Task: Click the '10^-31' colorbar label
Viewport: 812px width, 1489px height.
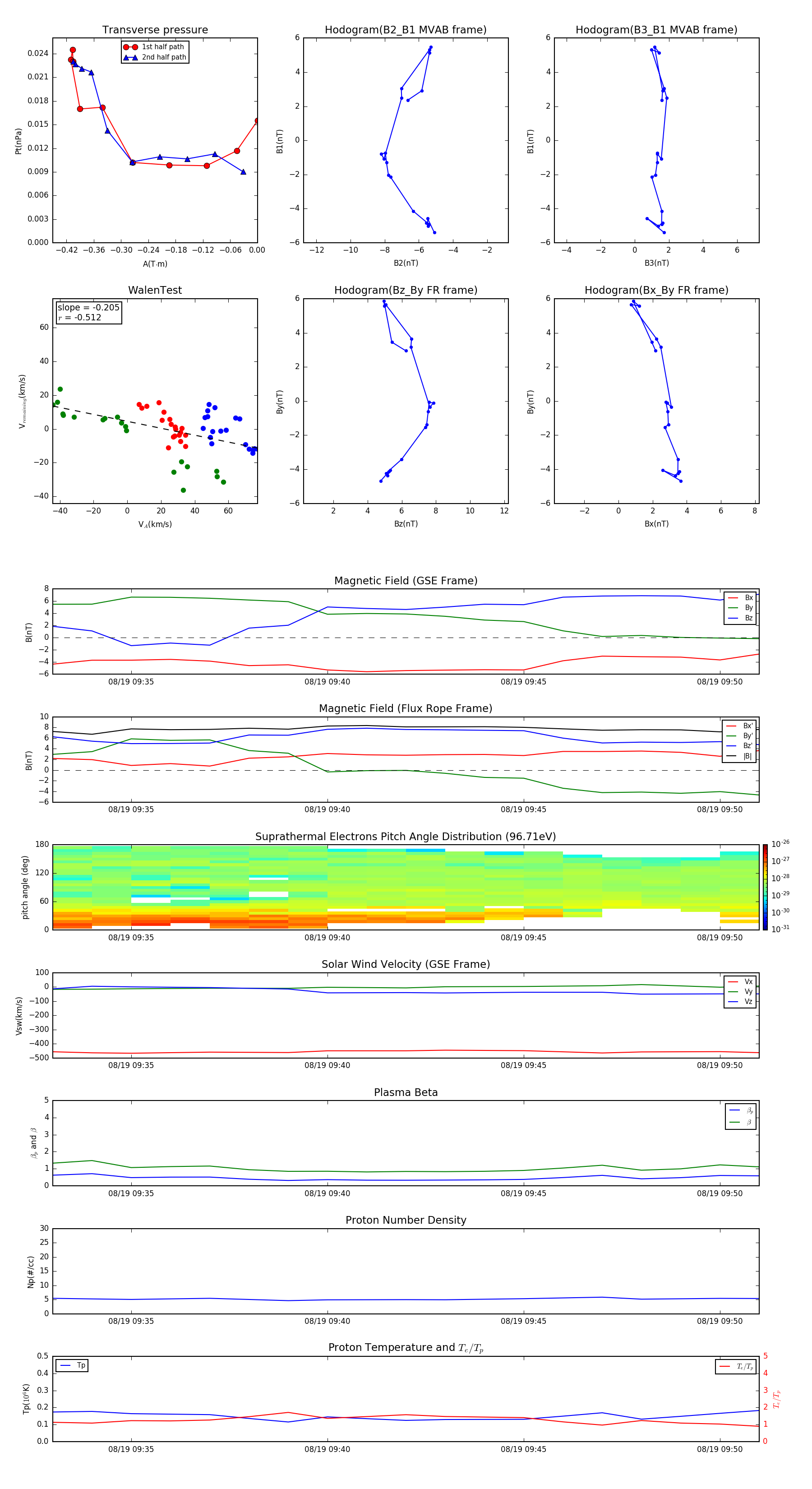Action: (x=780, y=929)
